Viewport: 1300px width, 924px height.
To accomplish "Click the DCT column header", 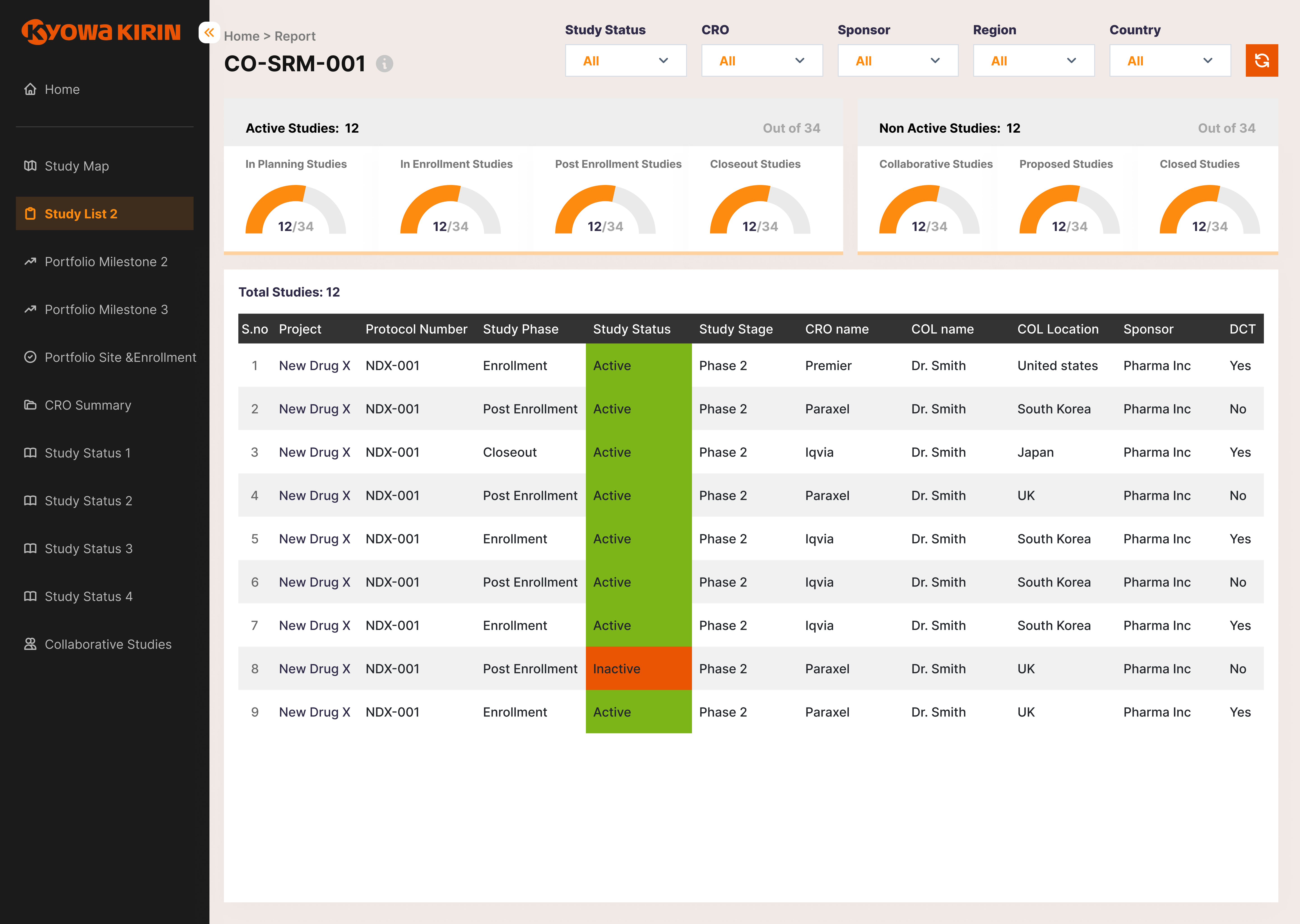I will 1242,329.
